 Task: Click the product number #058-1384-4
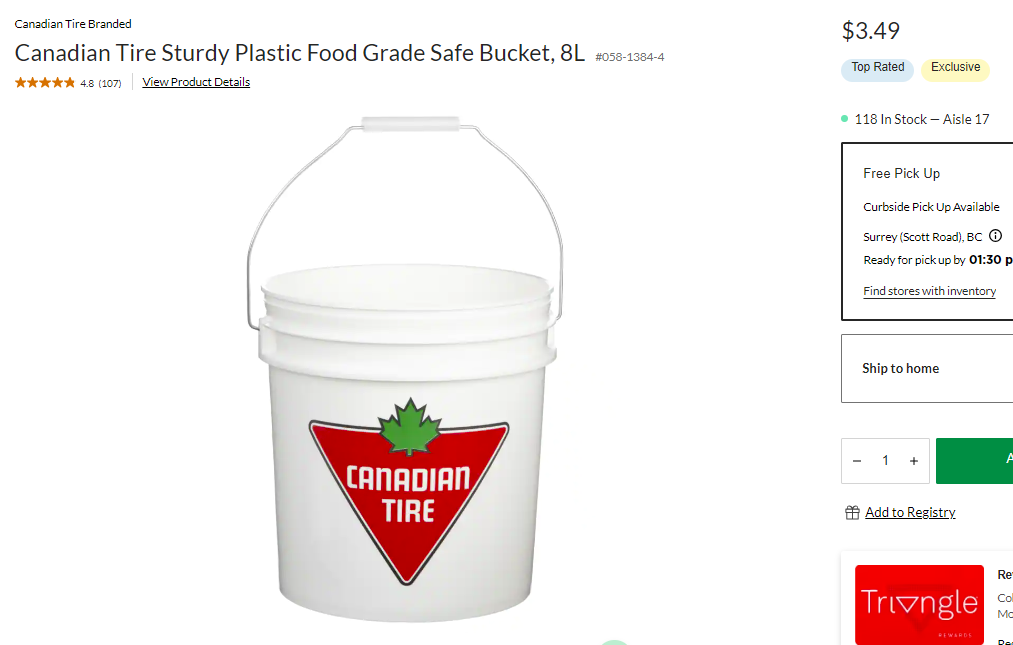[x=629, y=57]
